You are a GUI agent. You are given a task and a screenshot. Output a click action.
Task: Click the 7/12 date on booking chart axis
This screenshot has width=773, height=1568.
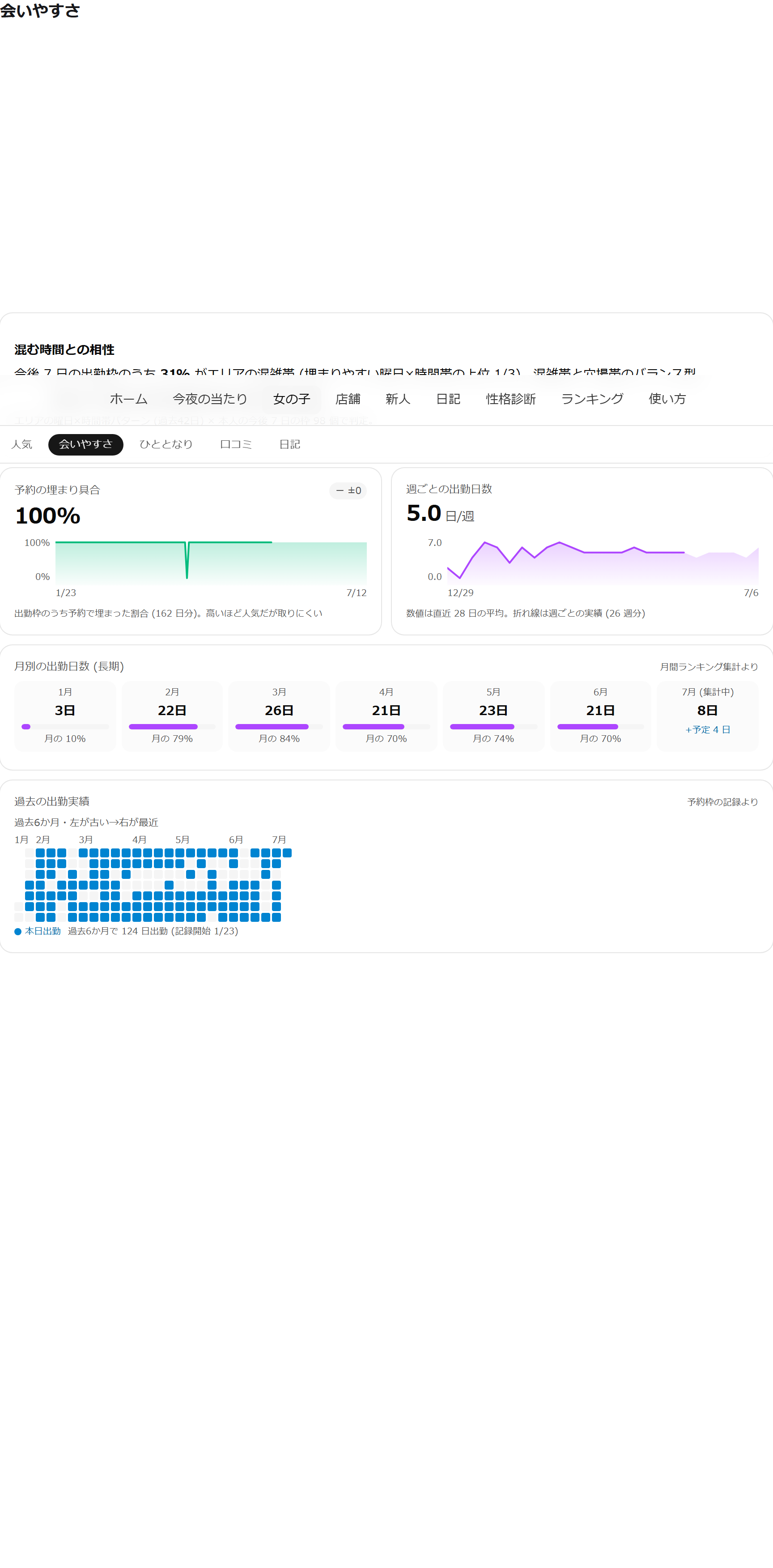point(357,593)
